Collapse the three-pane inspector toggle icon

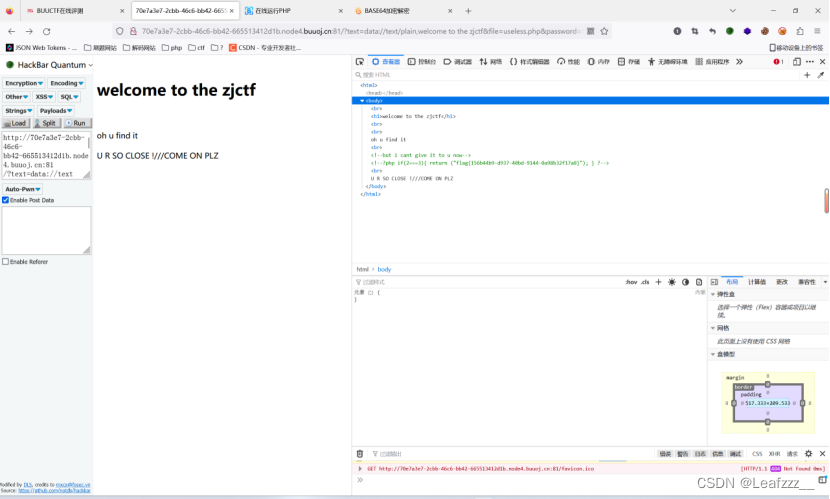click(714, 282)
